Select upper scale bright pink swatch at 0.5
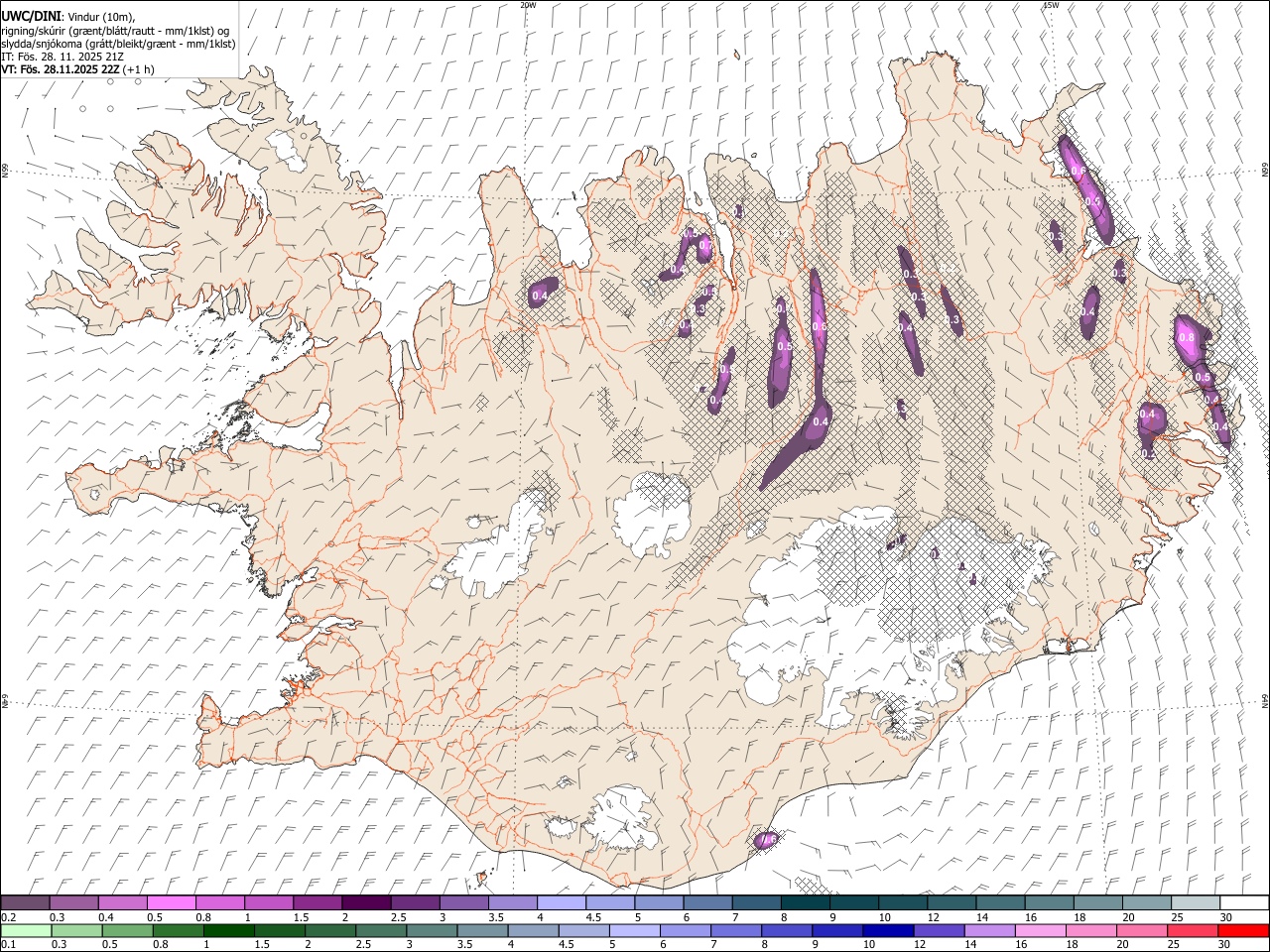 172,903
